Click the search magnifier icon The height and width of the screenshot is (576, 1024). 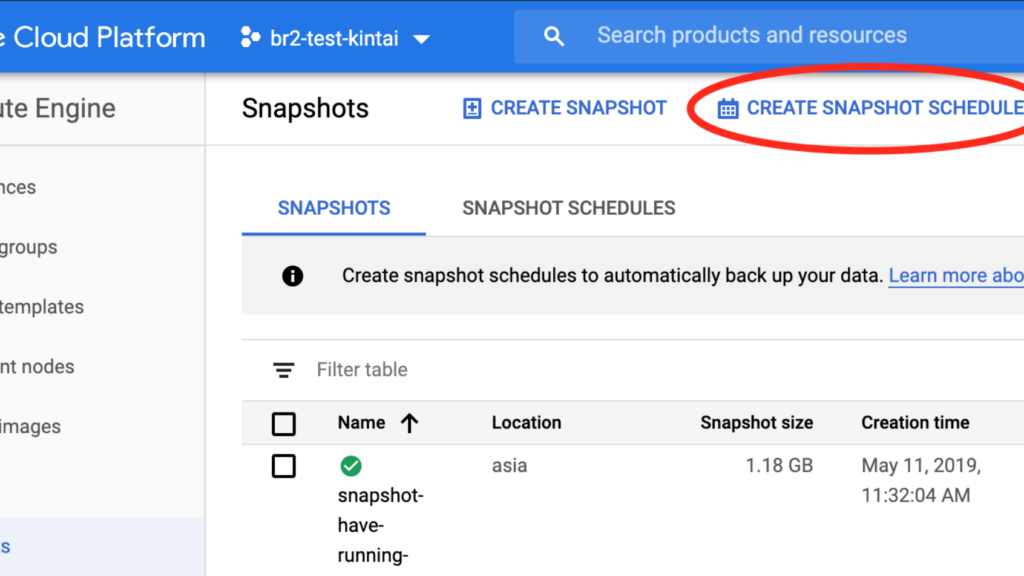(x=553, y=37)
